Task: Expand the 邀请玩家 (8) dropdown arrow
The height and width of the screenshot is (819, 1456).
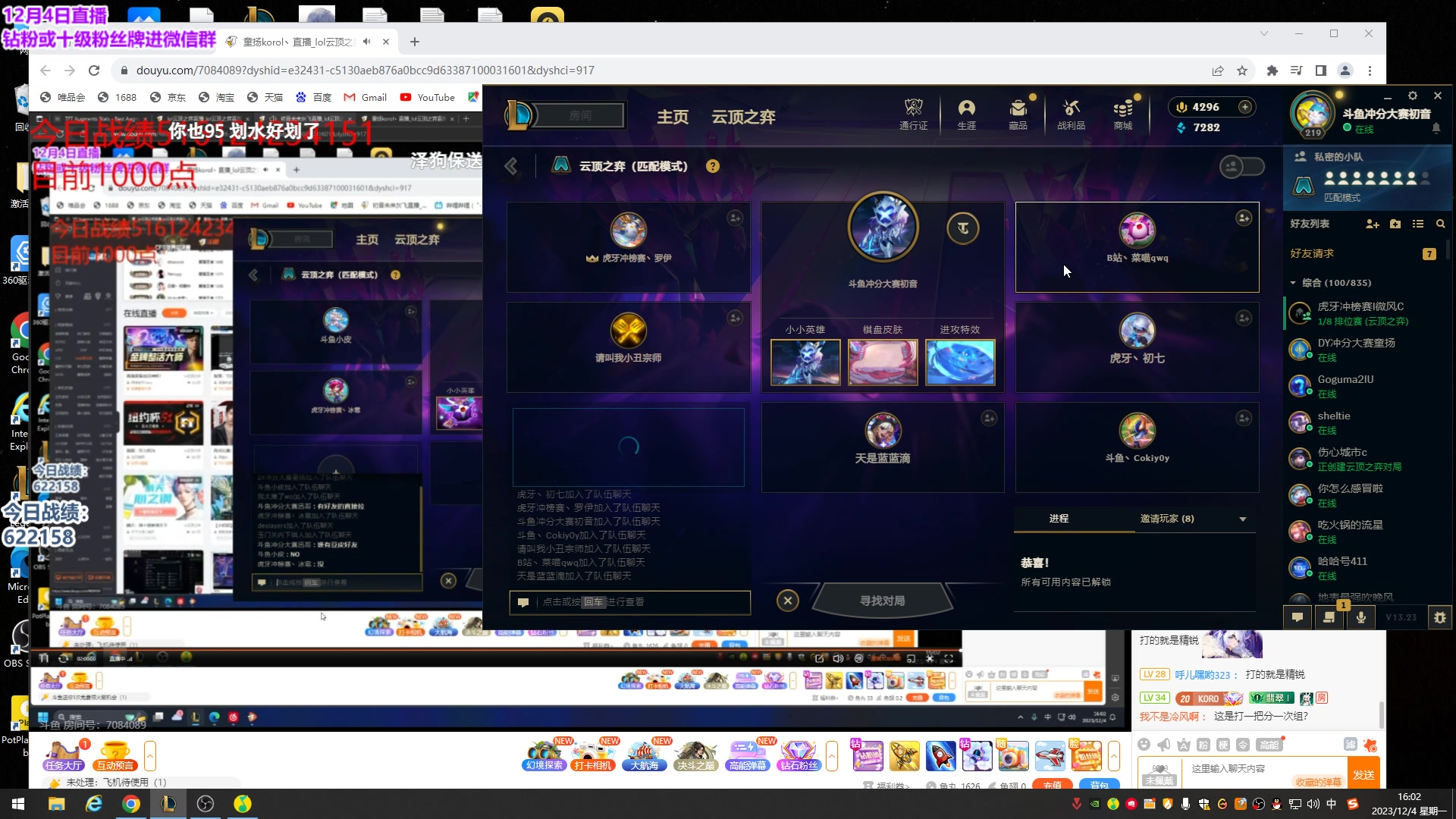Action: (1242, 519)
